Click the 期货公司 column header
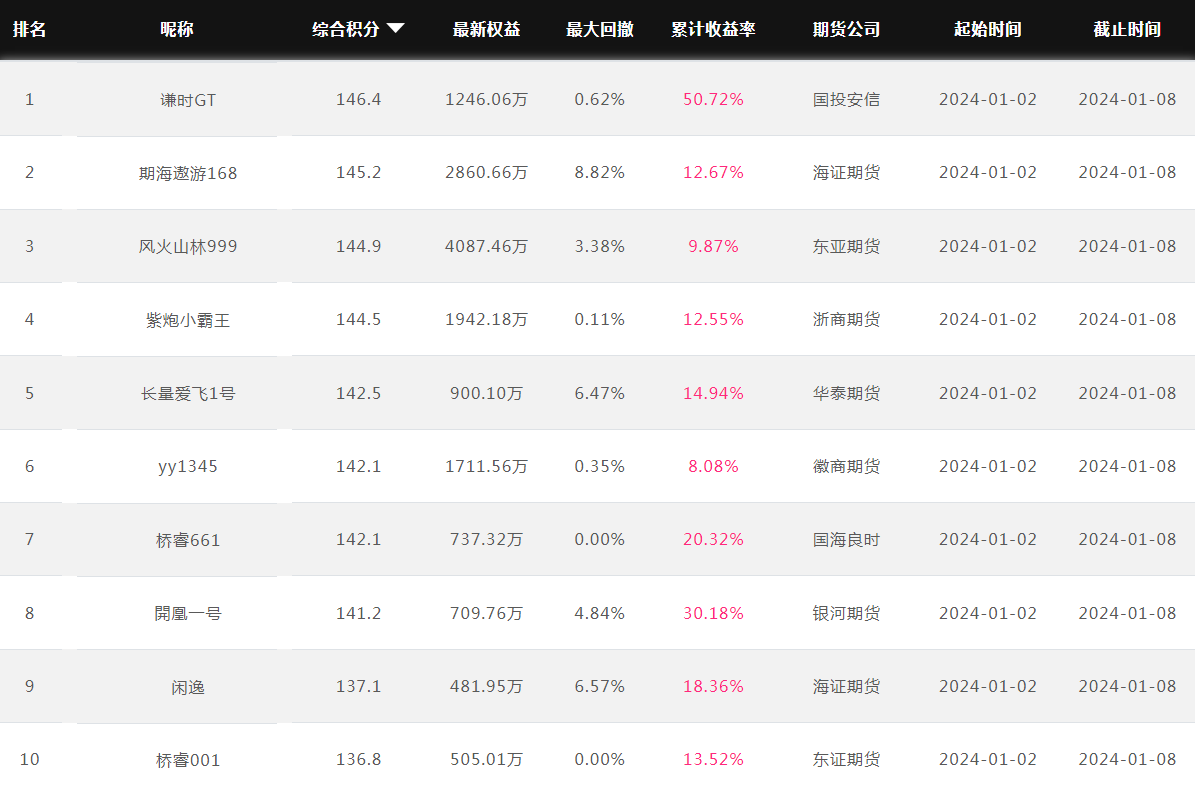1195x793 pixels. 846,29
